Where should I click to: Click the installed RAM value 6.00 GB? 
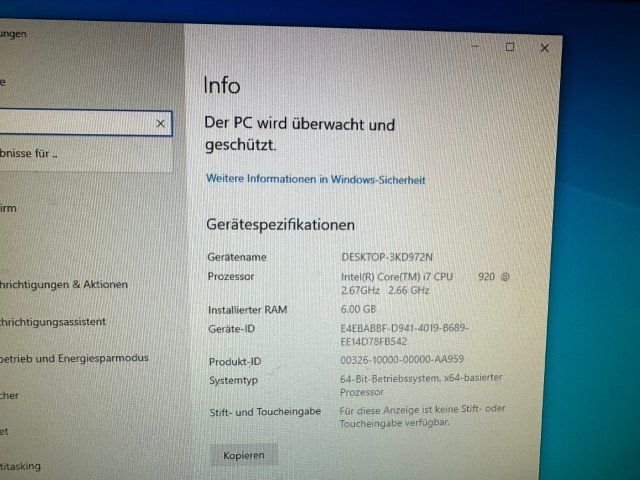click(358, 309)
